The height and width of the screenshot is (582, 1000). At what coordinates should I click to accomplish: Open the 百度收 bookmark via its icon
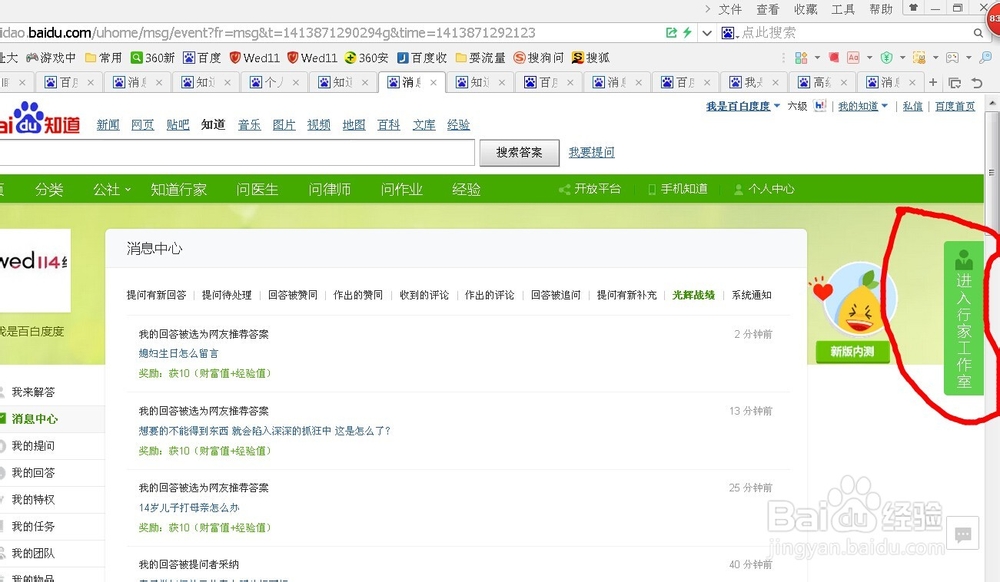pos(401,57)
